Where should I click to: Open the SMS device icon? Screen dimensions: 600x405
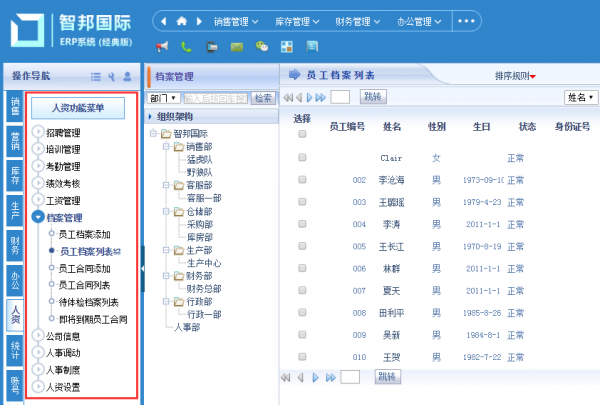212,47
